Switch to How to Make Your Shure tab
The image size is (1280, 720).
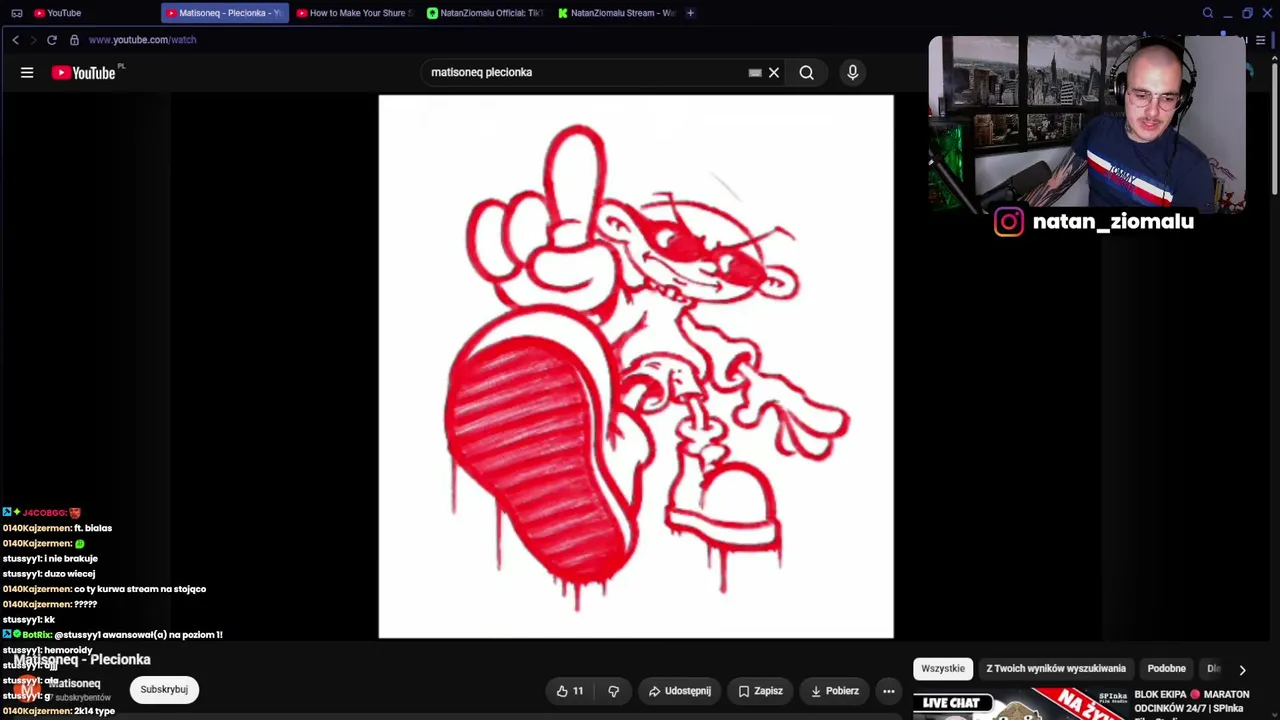pos(355,13)
